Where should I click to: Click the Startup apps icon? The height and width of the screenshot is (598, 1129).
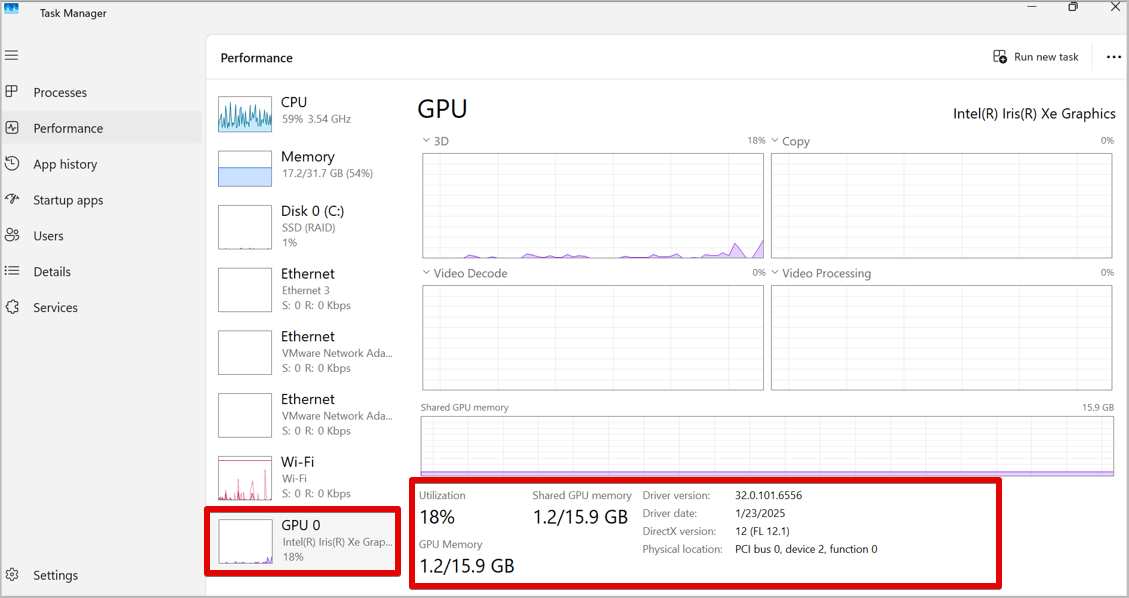12,200
